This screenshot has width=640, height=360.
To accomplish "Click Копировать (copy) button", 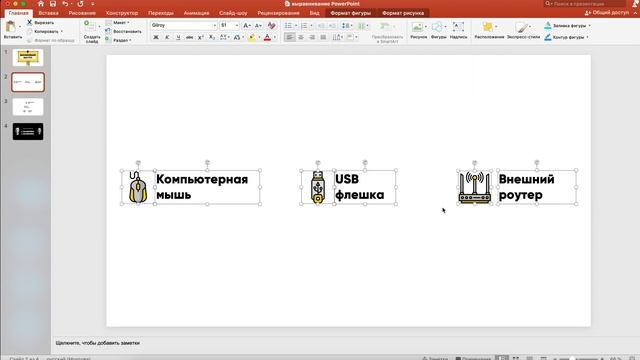I will click(43, 31).
